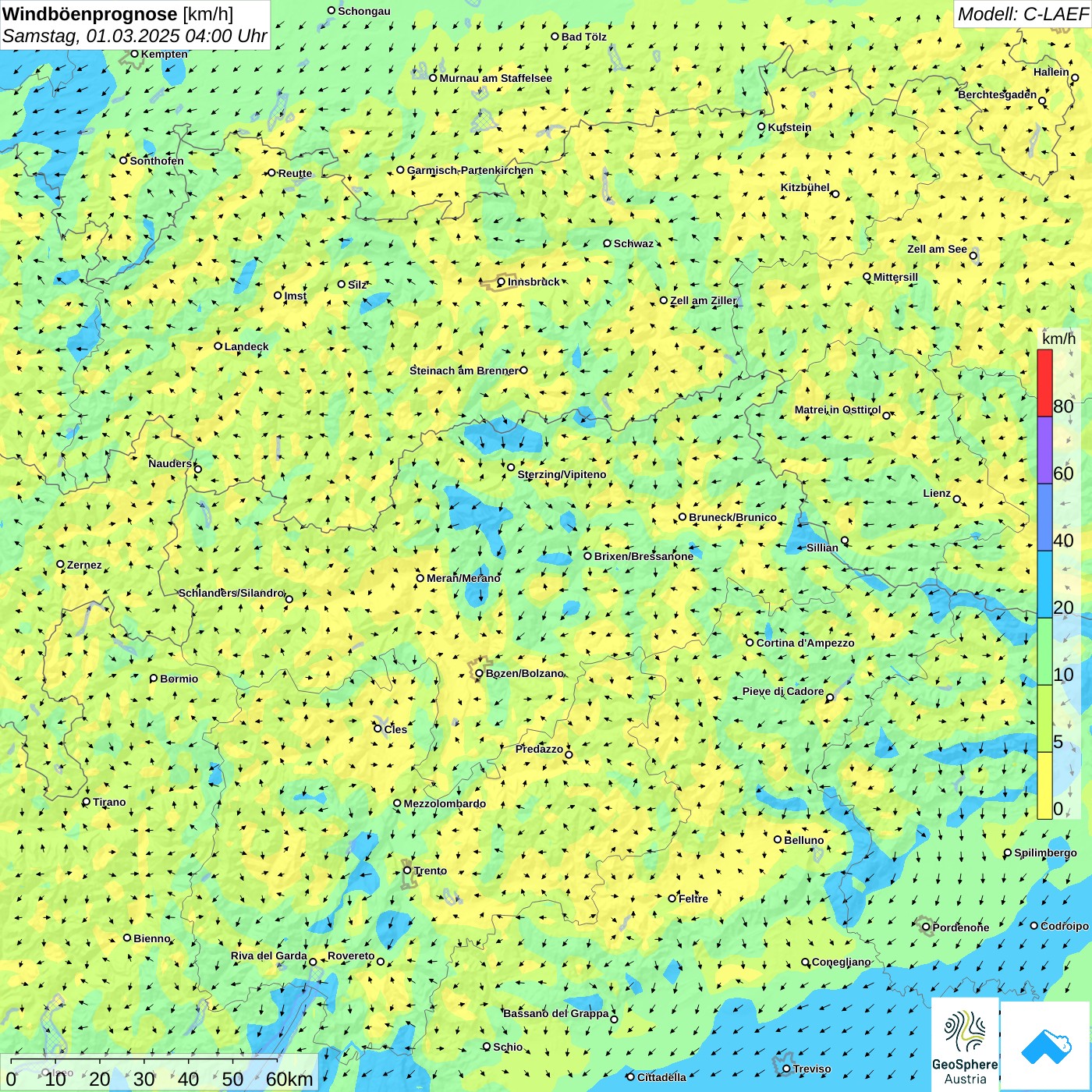Click the Kempten city marker
This screenshot has height=1092, width=1092.
coord(134,54)
